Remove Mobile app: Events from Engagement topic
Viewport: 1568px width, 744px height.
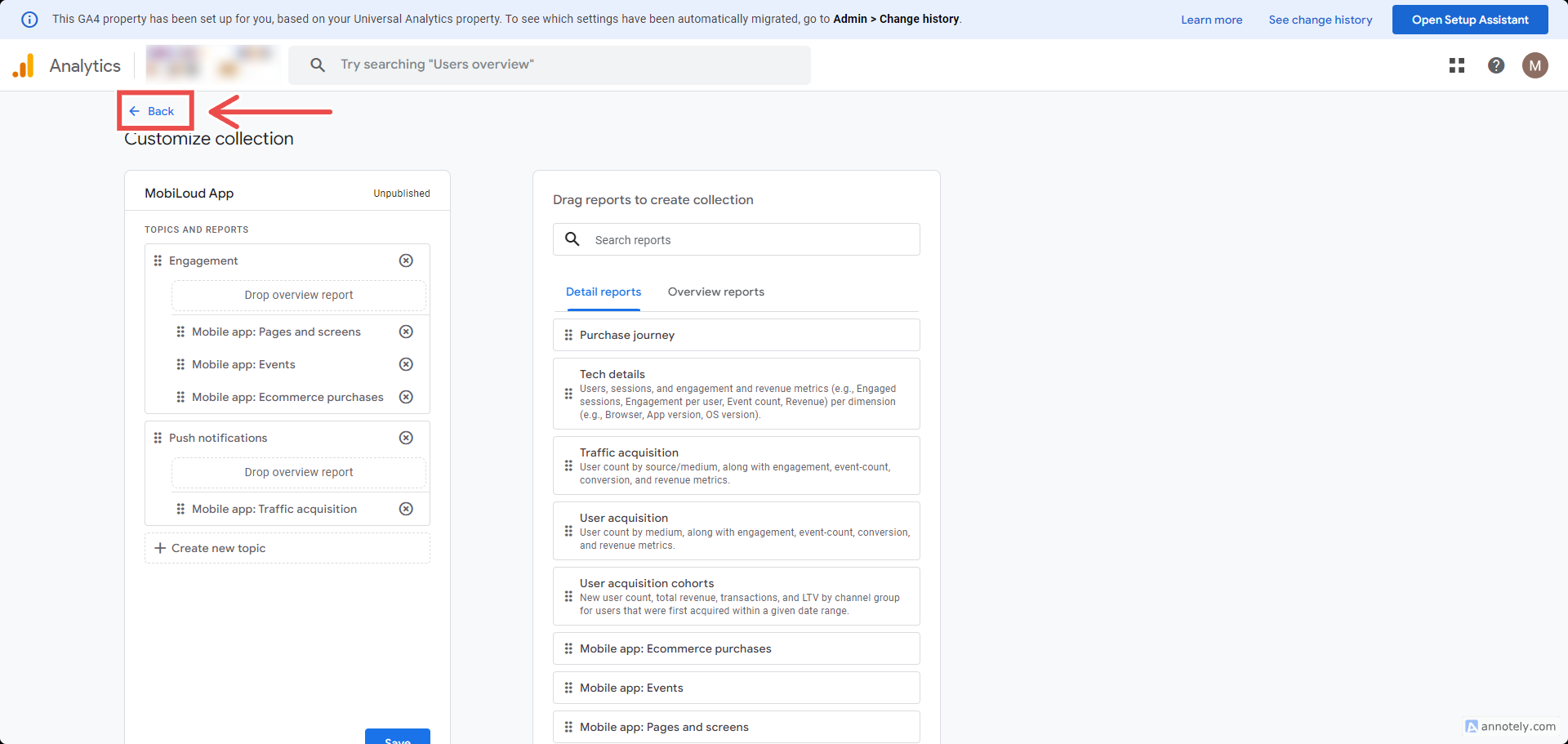(x=406, y=364)
